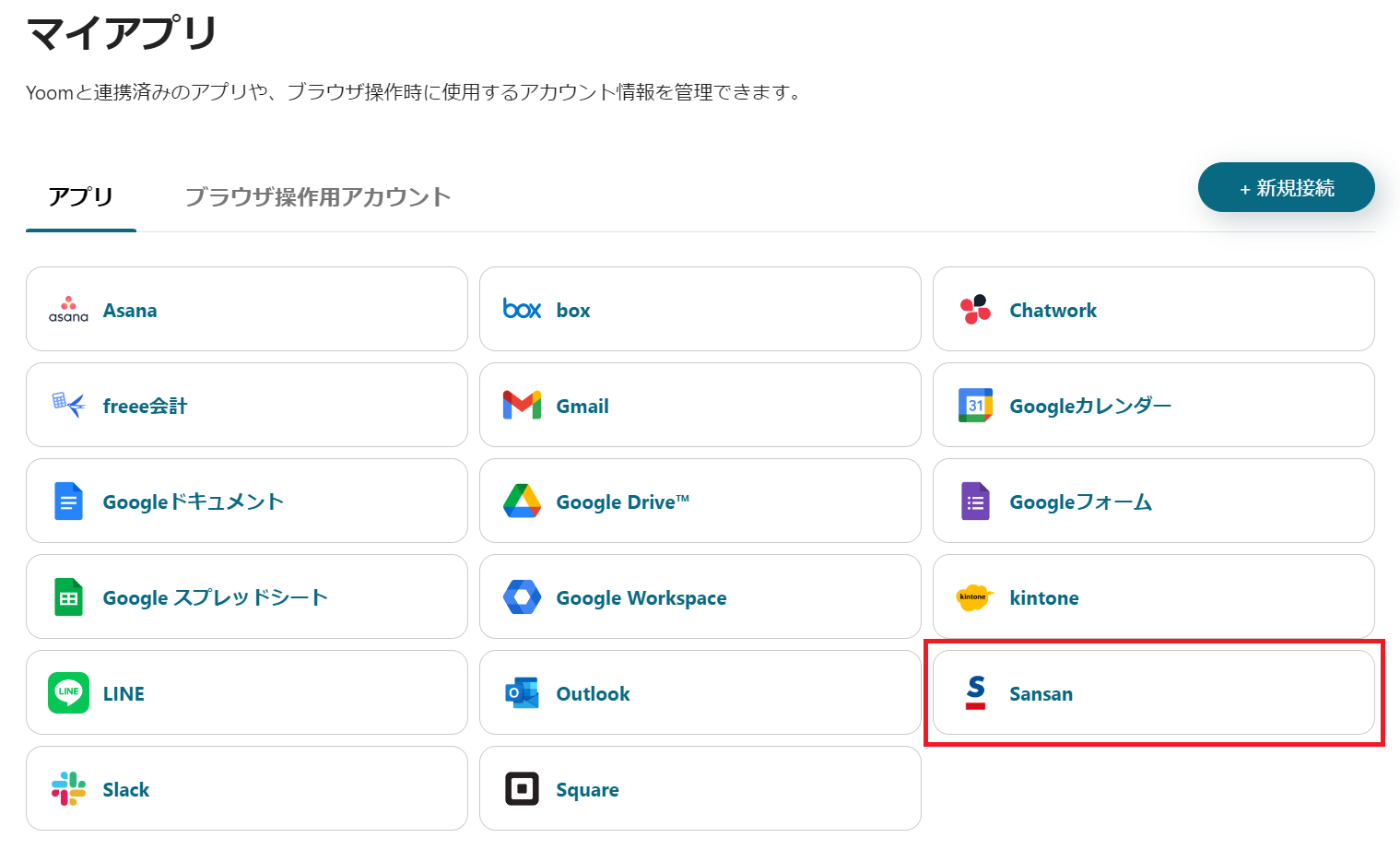Select the アプリ tab
Image resolution: width=1400 pixels, height=850 pixels.
tap(81, 197)
